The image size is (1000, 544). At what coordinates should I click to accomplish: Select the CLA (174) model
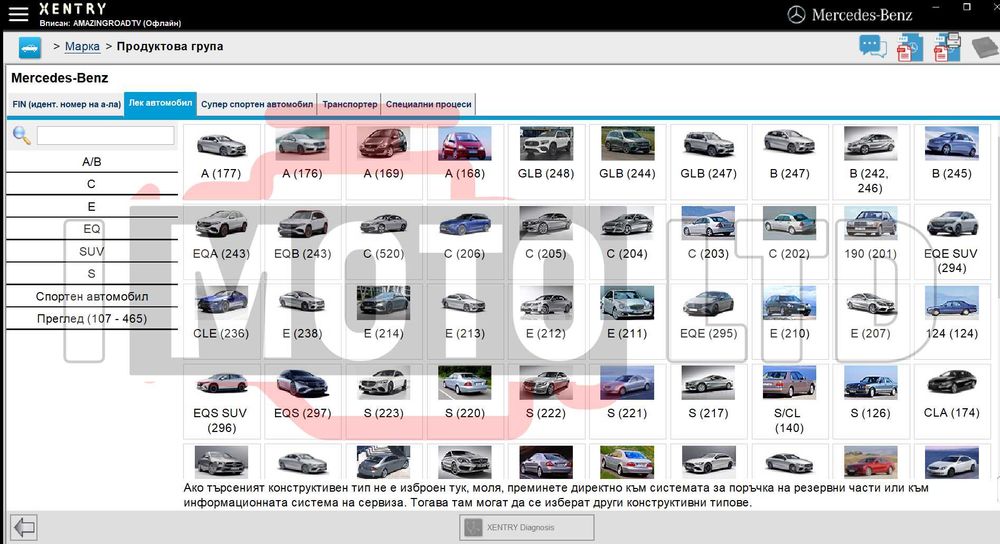pos(952,401)
